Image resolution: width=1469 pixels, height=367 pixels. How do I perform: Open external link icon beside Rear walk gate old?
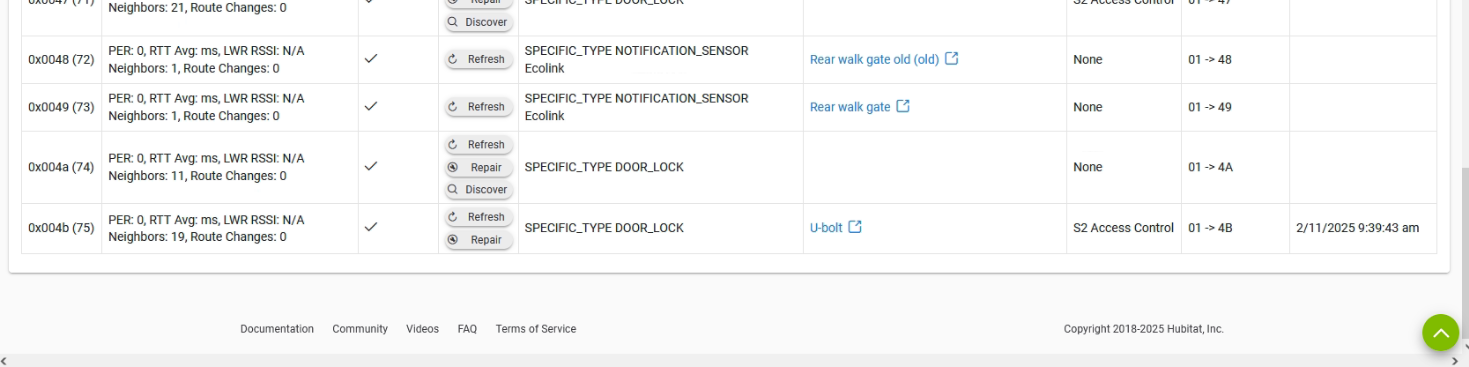pos(952,59)
